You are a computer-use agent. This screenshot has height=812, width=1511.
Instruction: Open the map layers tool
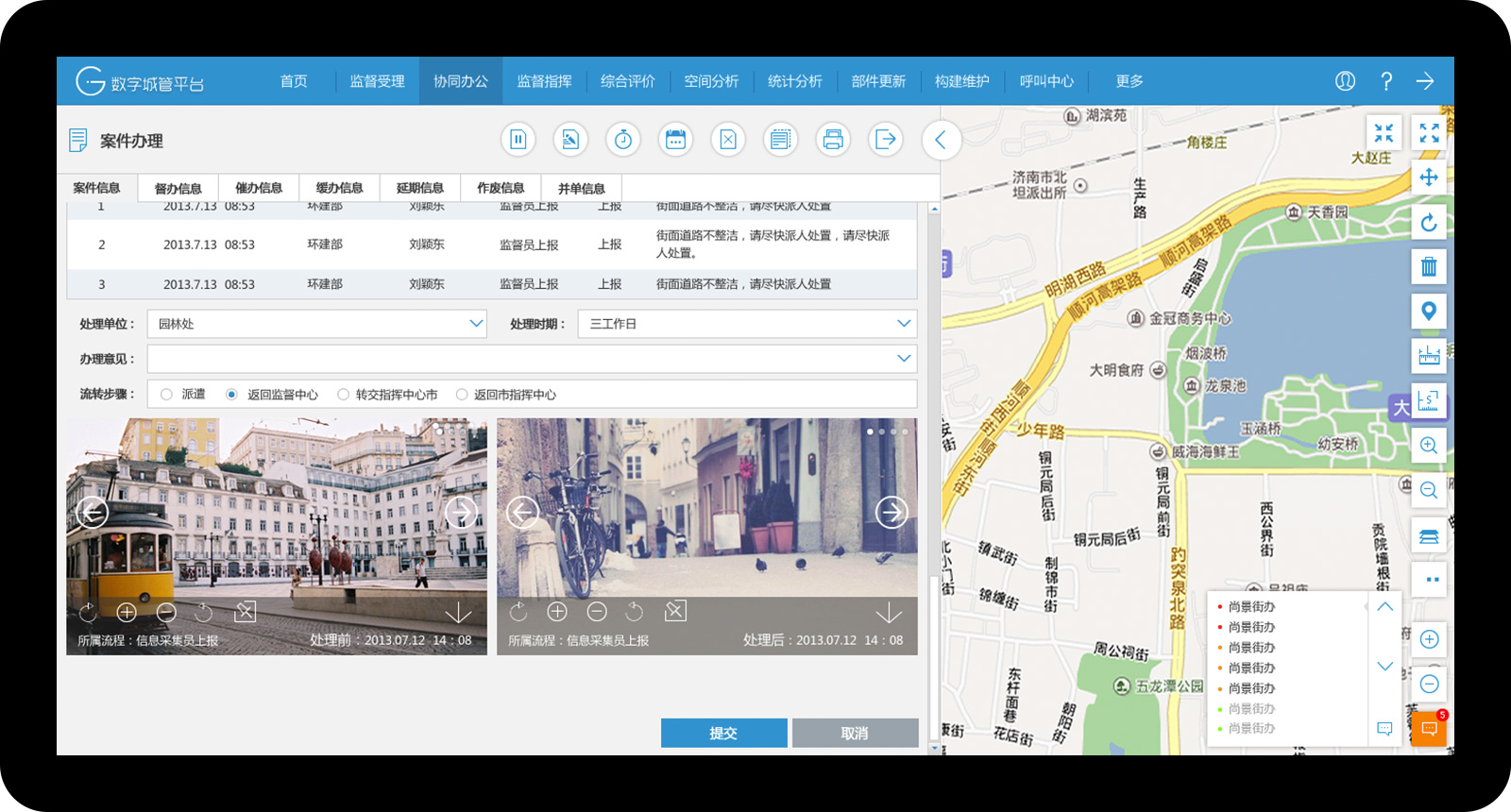tap(1429, 535)
